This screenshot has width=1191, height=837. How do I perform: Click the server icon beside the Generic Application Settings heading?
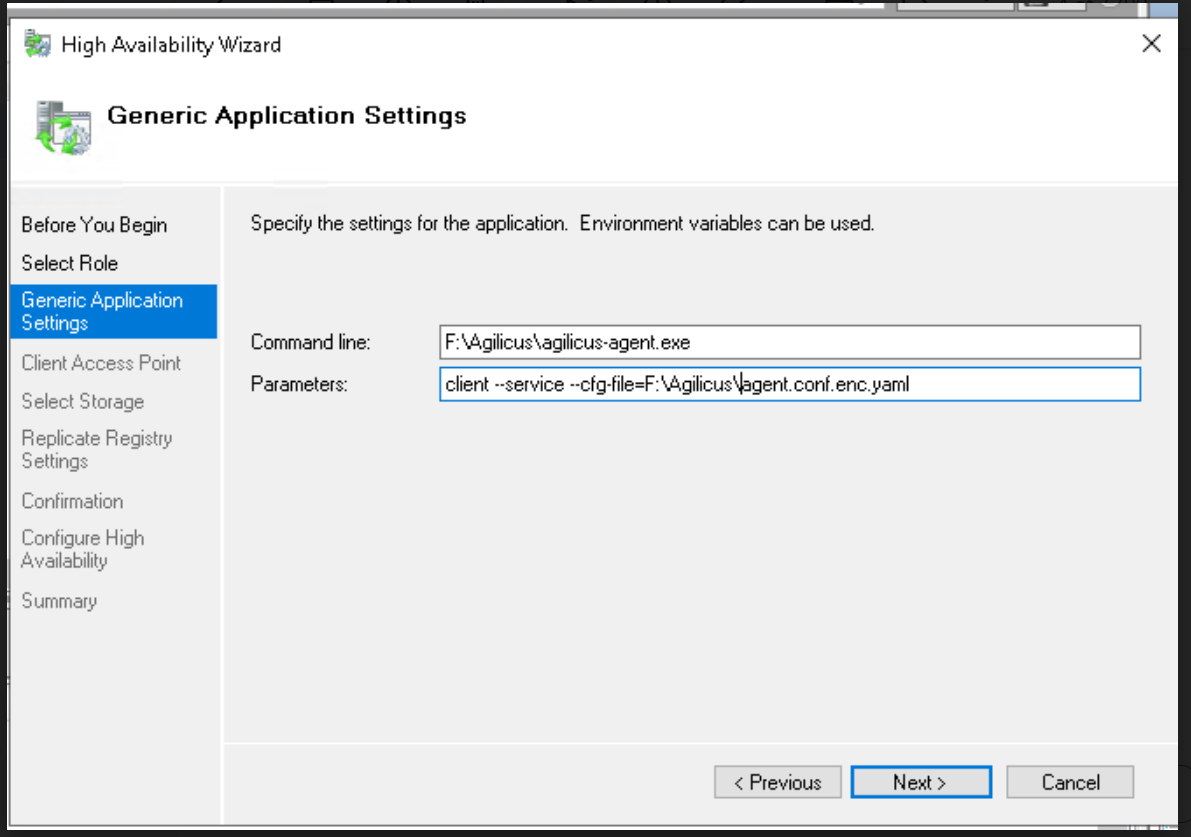click(x=62, y=126)
